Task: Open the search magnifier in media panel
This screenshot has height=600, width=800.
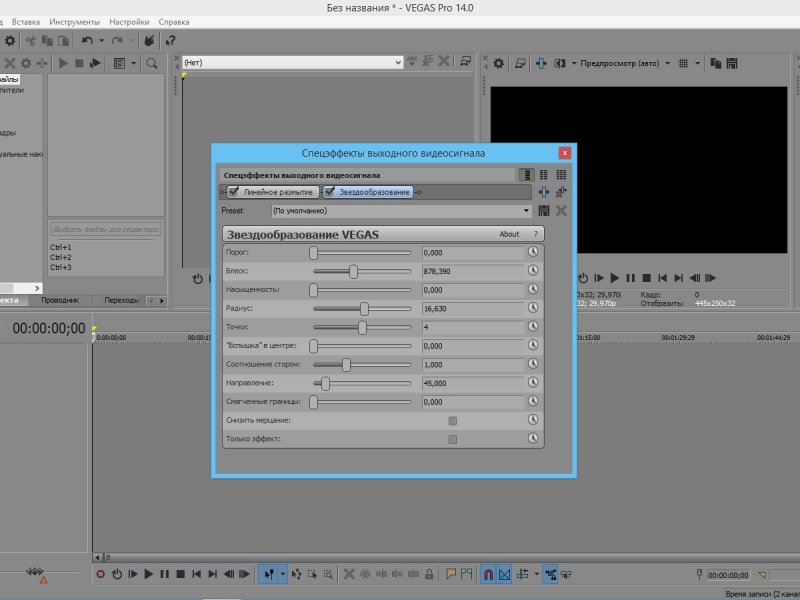Action: point(152,63)
